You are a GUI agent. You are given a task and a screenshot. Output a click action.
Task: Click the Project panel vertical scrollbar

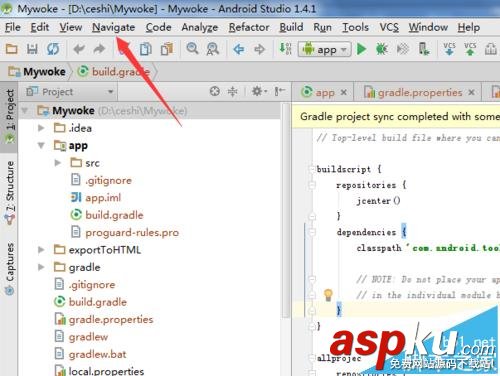(285, 210)
